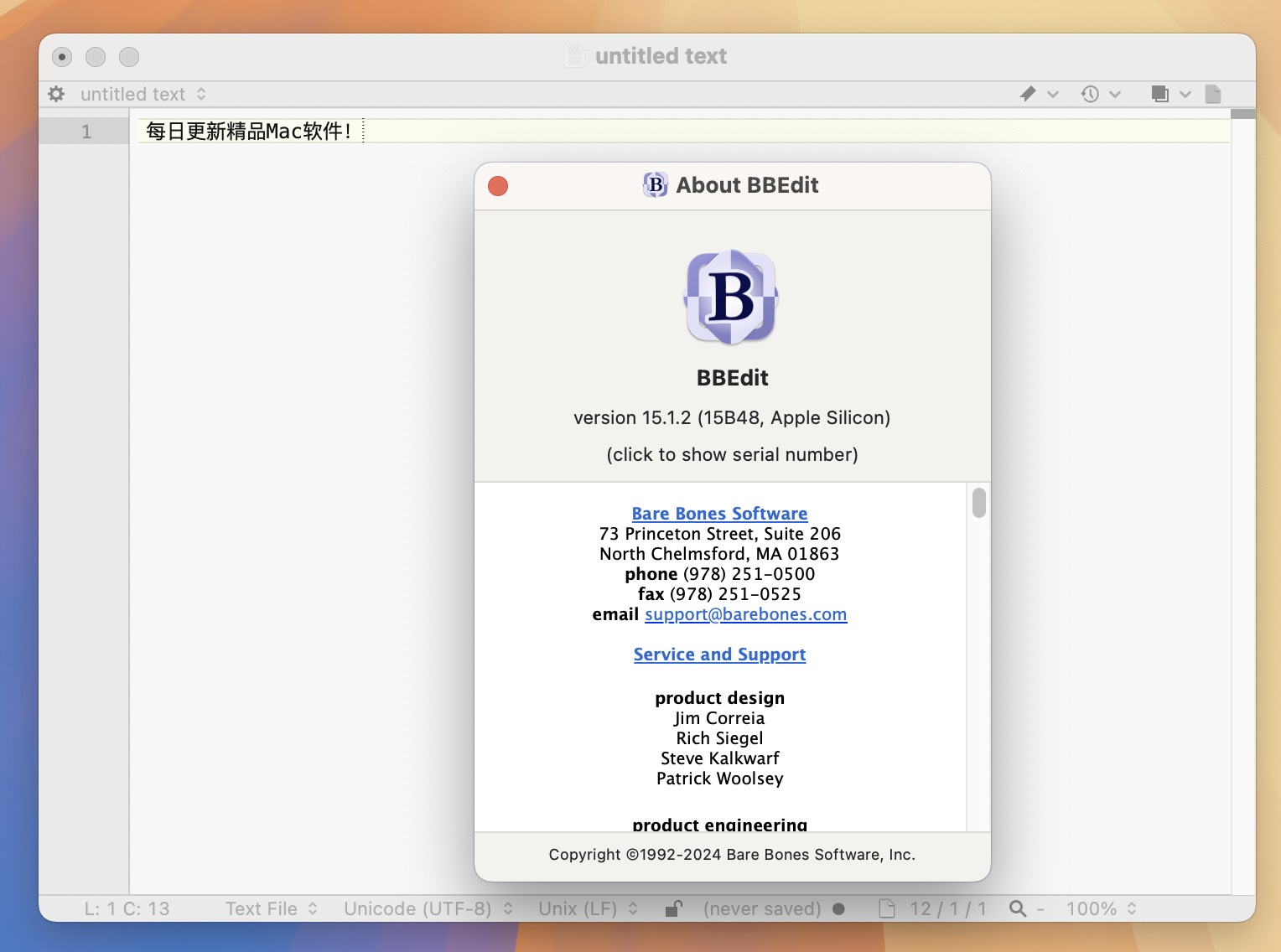The width and height of the screenshot is (1281, 952).
Task: Click the phone (978) 251-0500 line
Action: pyautogui.click(x=719, y=574)
